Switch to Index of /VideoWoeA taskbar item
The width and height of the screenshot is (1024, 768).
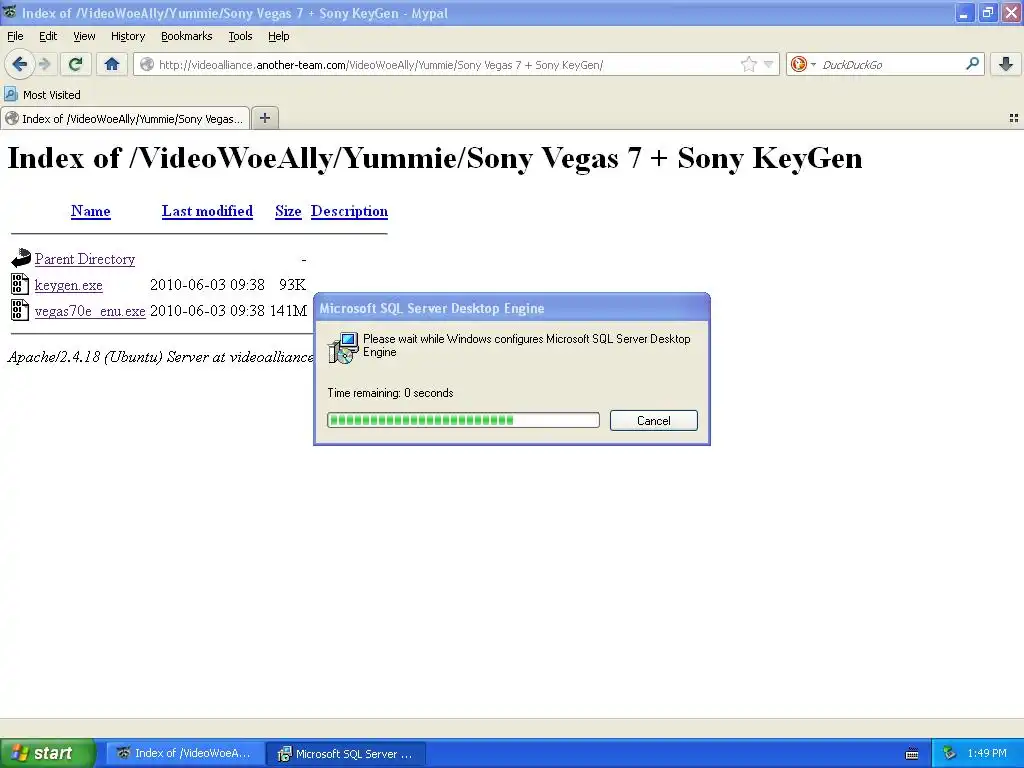tap(185, 754)
